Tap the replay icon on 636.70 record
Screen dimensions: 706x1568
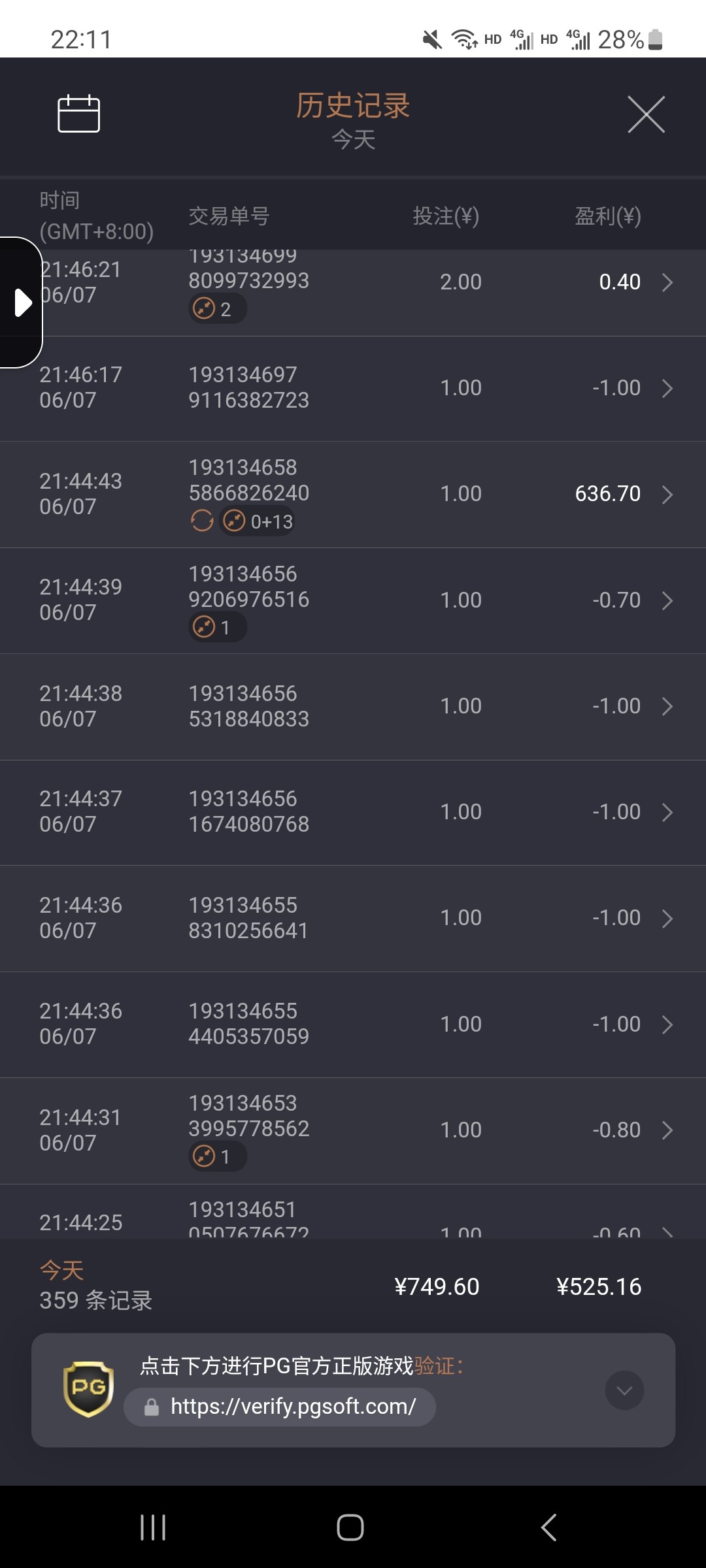point(202,521)
